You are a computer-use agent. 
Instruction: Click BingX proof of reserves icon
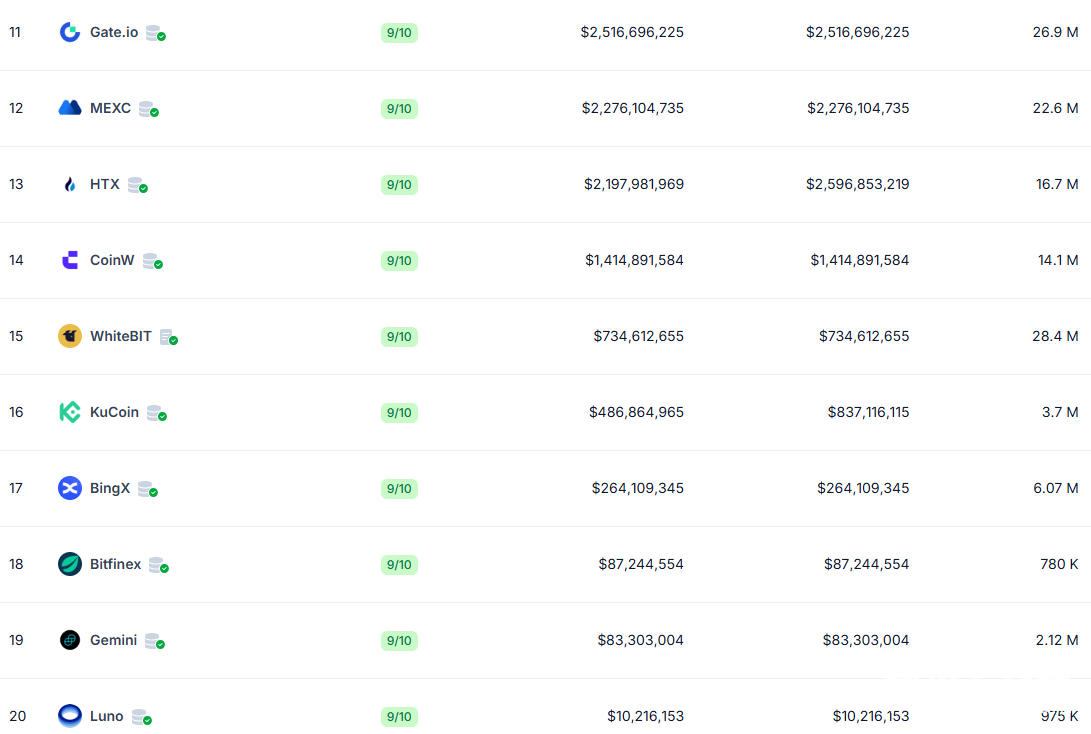tap(147, 489)
